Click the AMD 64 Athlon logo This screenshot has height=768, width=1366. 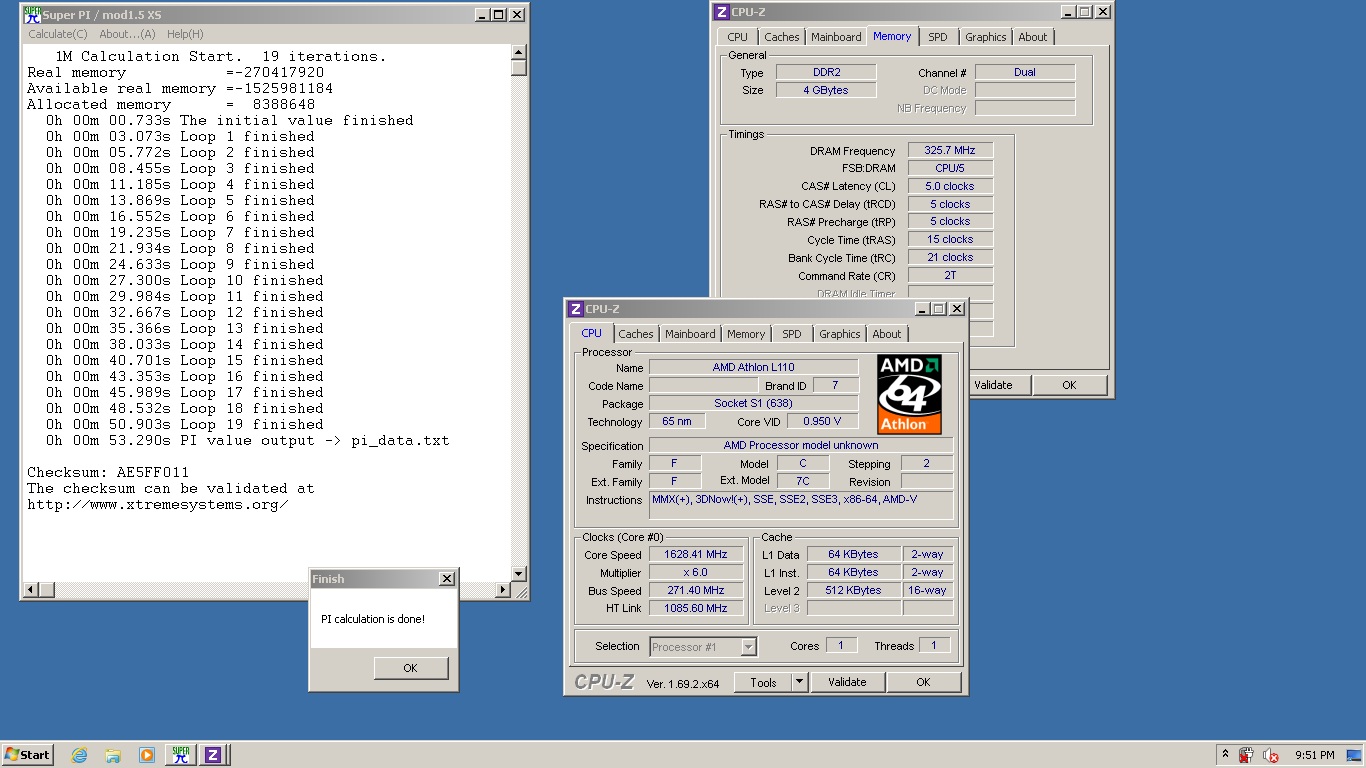(x=909, y=393)
